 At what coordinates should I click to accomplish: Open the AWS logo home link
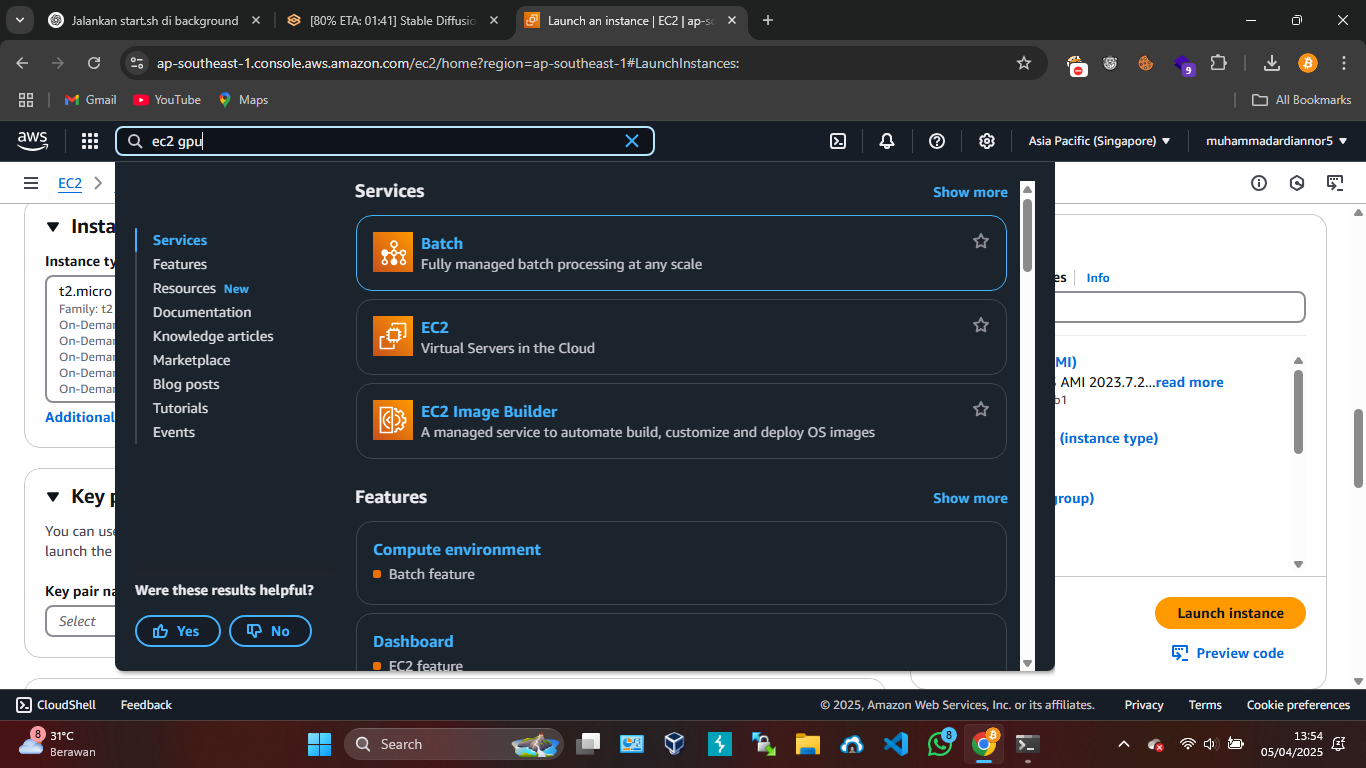(x=32, y=141)
